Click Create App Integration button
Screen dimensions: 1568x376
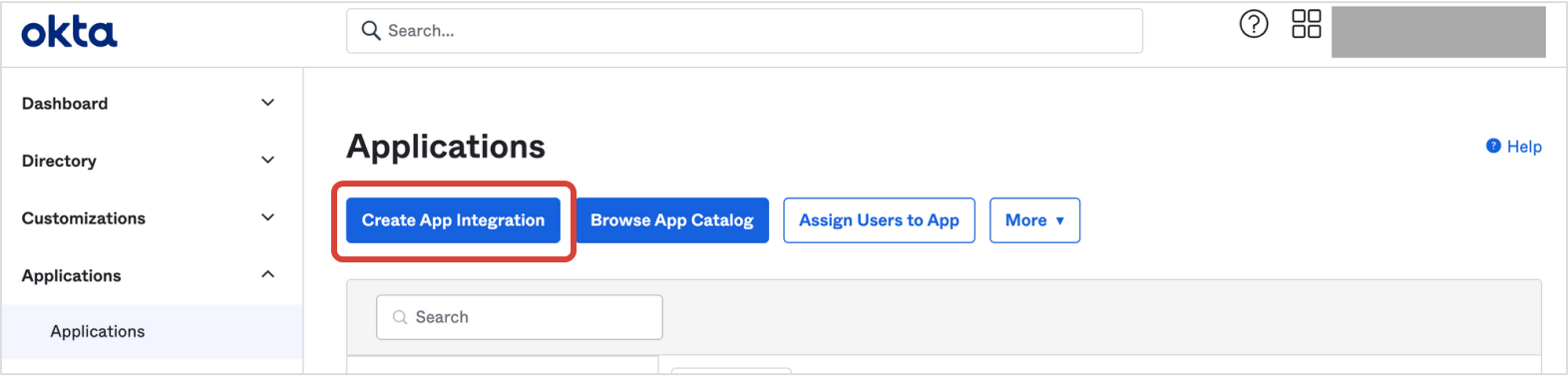[453, 220]
